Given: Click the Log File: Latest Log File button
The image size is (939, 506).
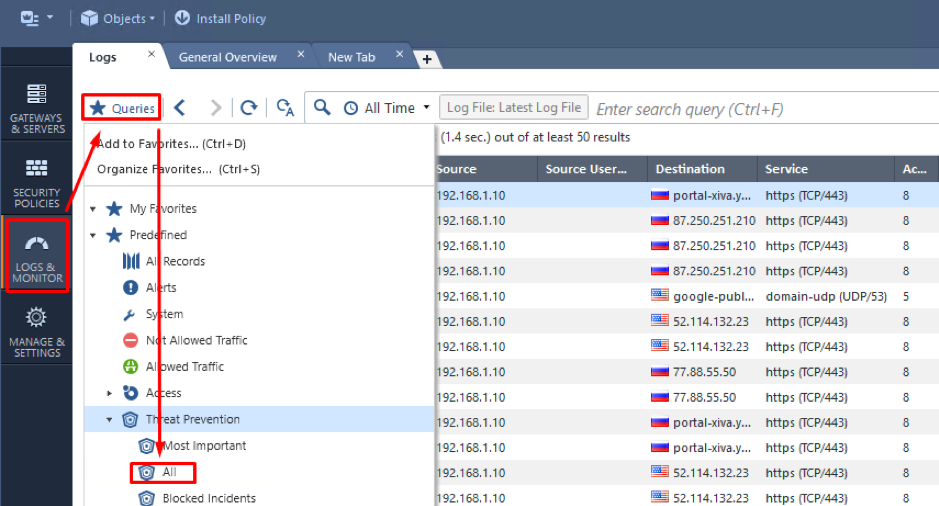Looking at the screenshot, I should (514, 108).
